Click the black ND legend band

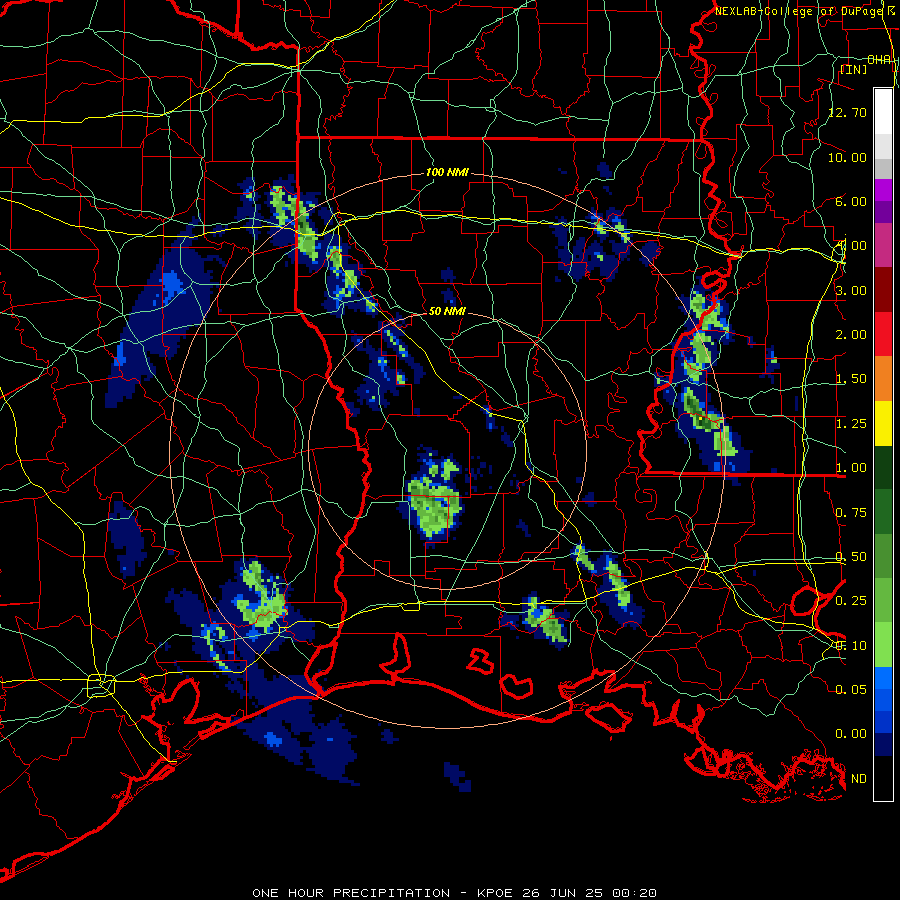coord(883,778)
